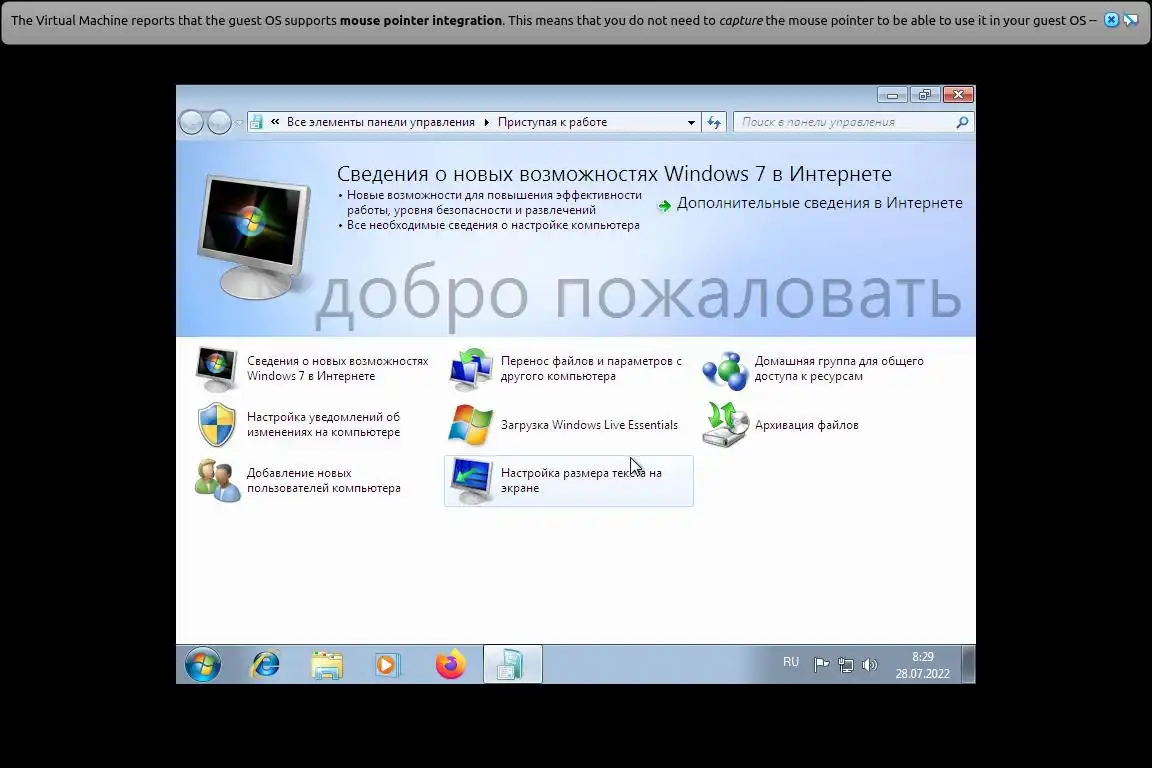The width and height of the screenshot is (1152, 768).
Task: Open the Windows Start menu orb
Action: click(x=203, y=665)
